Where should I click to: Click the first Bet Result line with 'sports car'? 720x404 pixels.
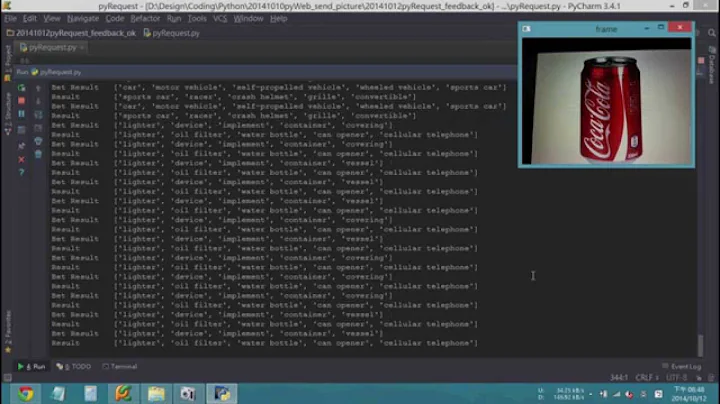tap(279, 87)
